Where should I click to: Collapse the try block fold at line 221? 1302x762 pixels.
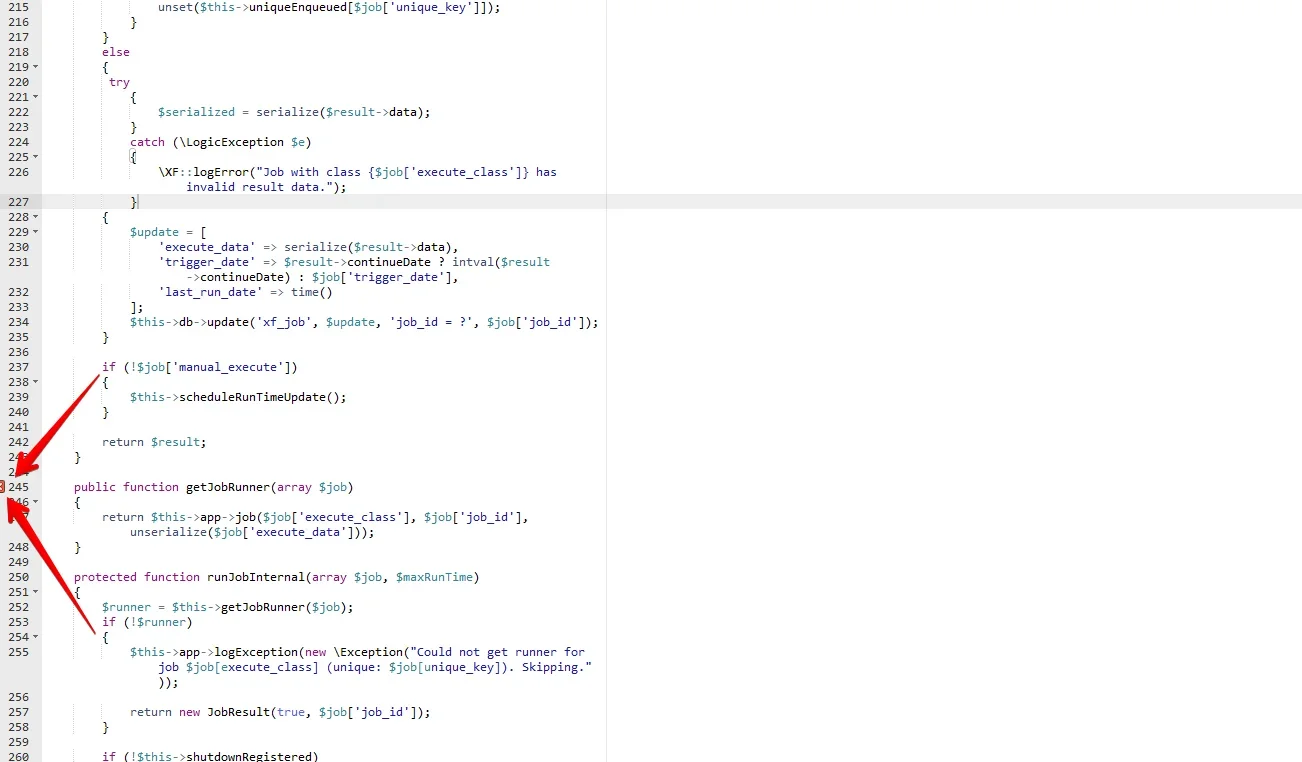click(36, 97)
